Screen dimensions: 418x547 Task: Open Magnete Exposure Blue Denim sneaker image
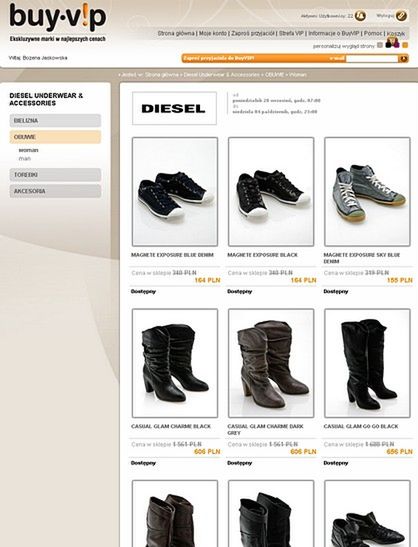click(x=175, y=192)
